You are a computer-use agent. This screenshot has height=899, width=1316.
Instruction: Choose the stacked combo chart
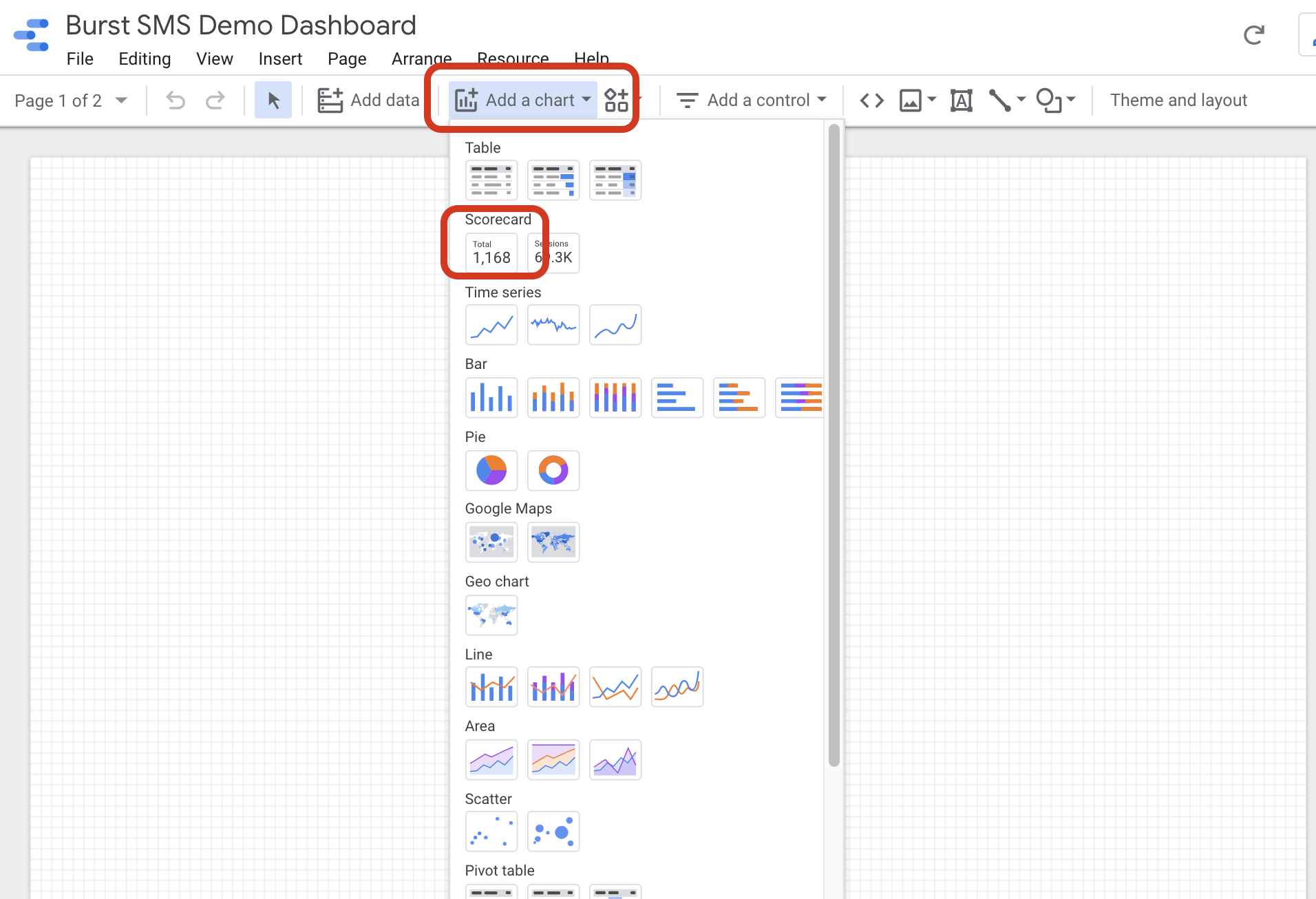pyautogui.click(x=553, y=687)
